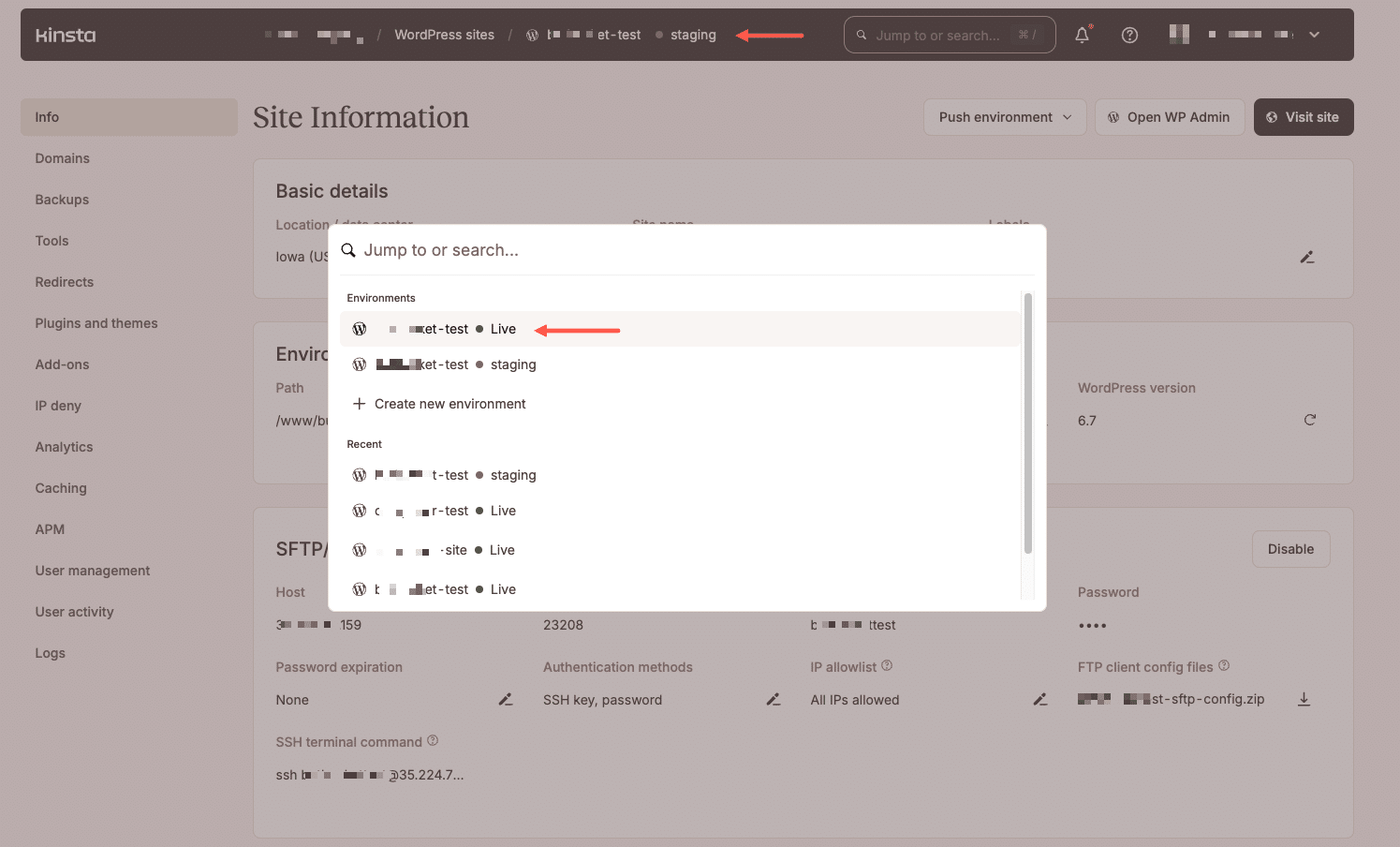Click the Kinsta logo

[x=66, y=36]
